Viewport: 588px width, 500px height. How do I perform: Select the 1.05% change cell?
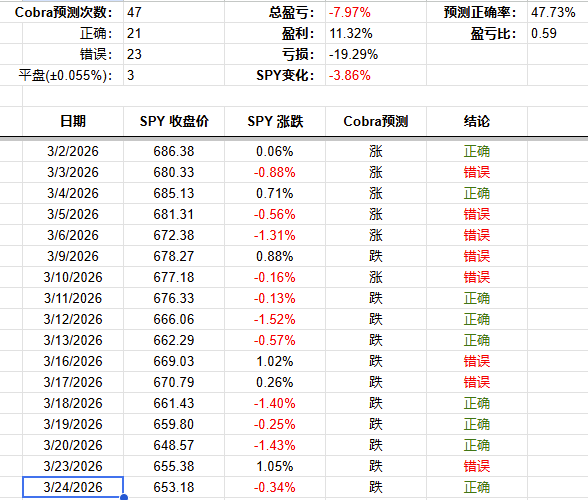[275, 466]
